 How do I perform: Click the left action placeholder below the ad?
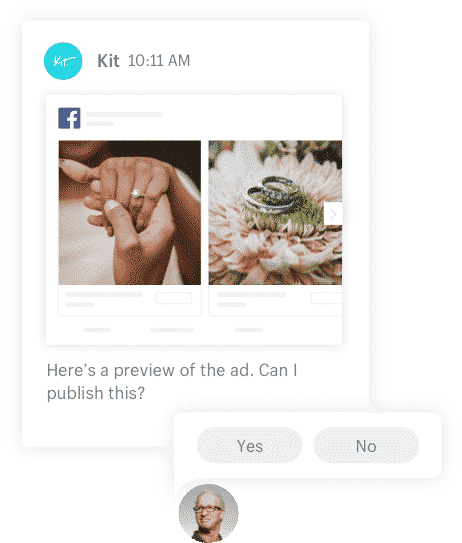97,330
